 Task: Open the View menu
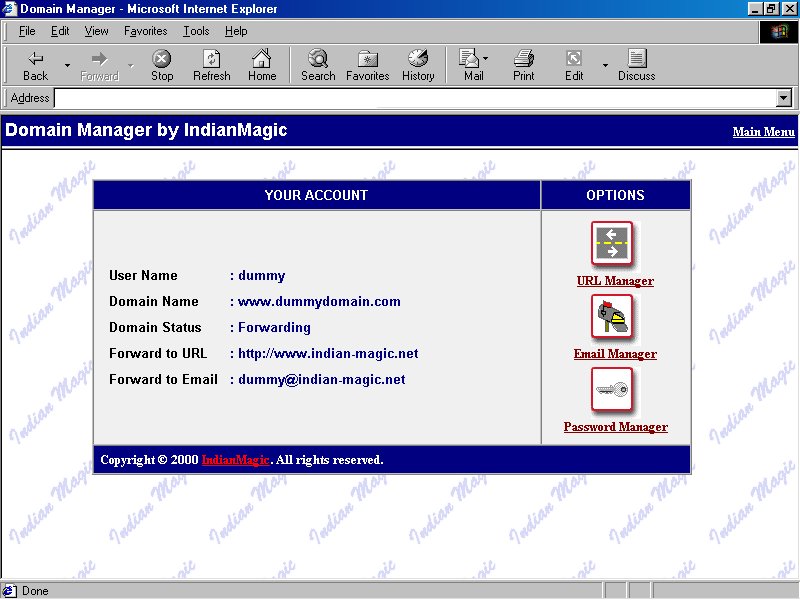pyautogui.click(x=96, y=31)
